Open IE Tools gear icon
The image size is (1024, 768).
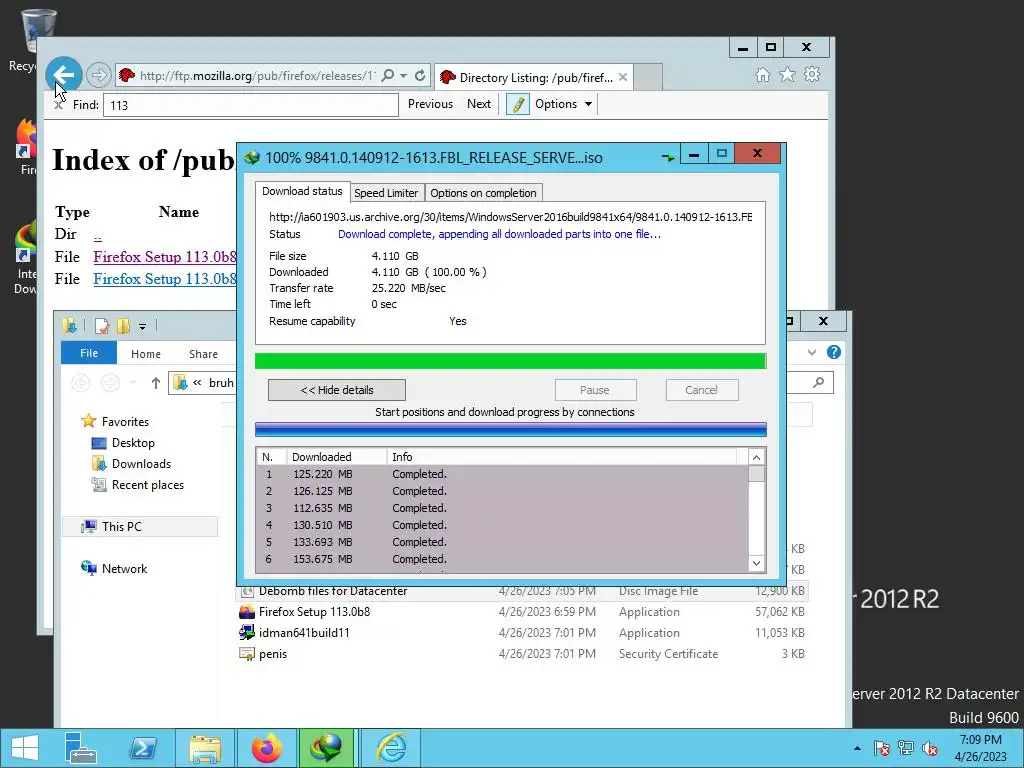pos(812,74)
